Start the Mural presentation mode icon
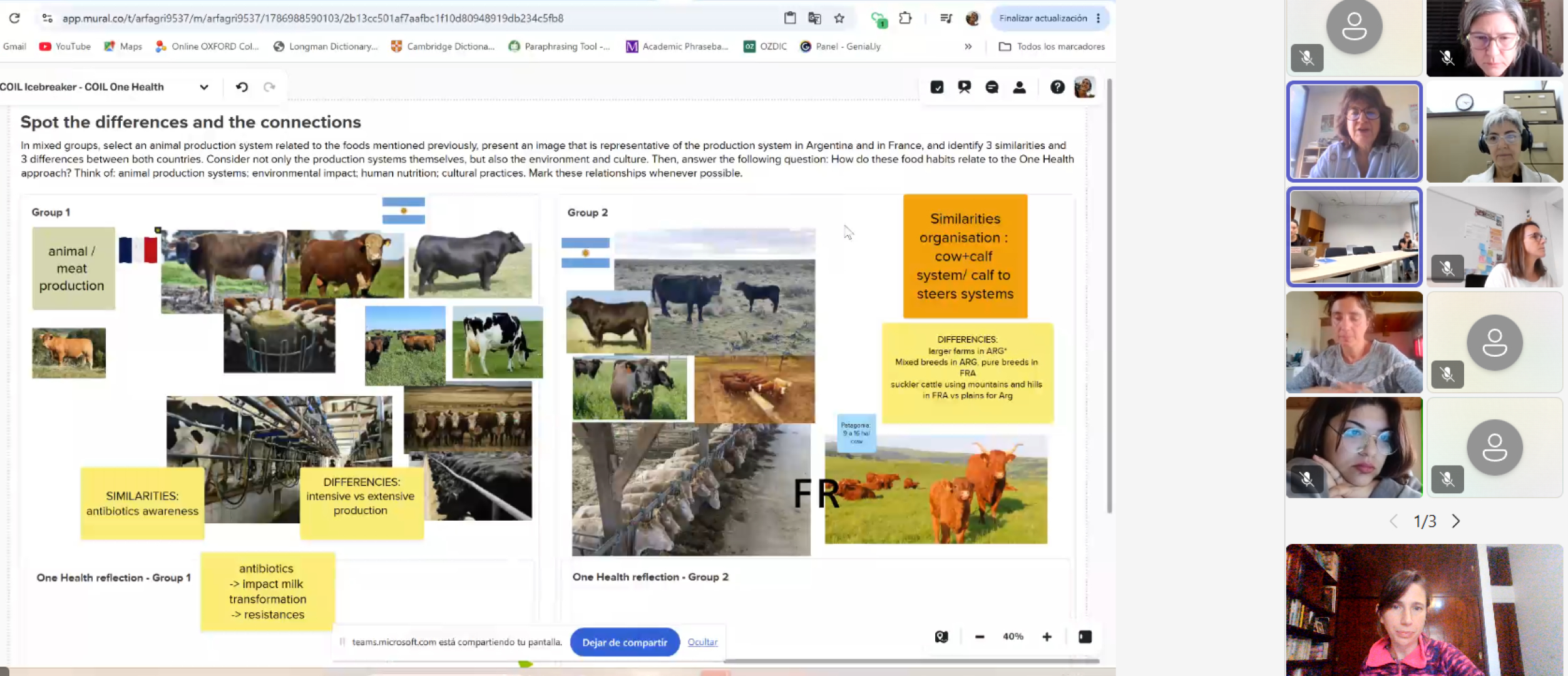1568x676 pixels. click(x=965, y=87)
